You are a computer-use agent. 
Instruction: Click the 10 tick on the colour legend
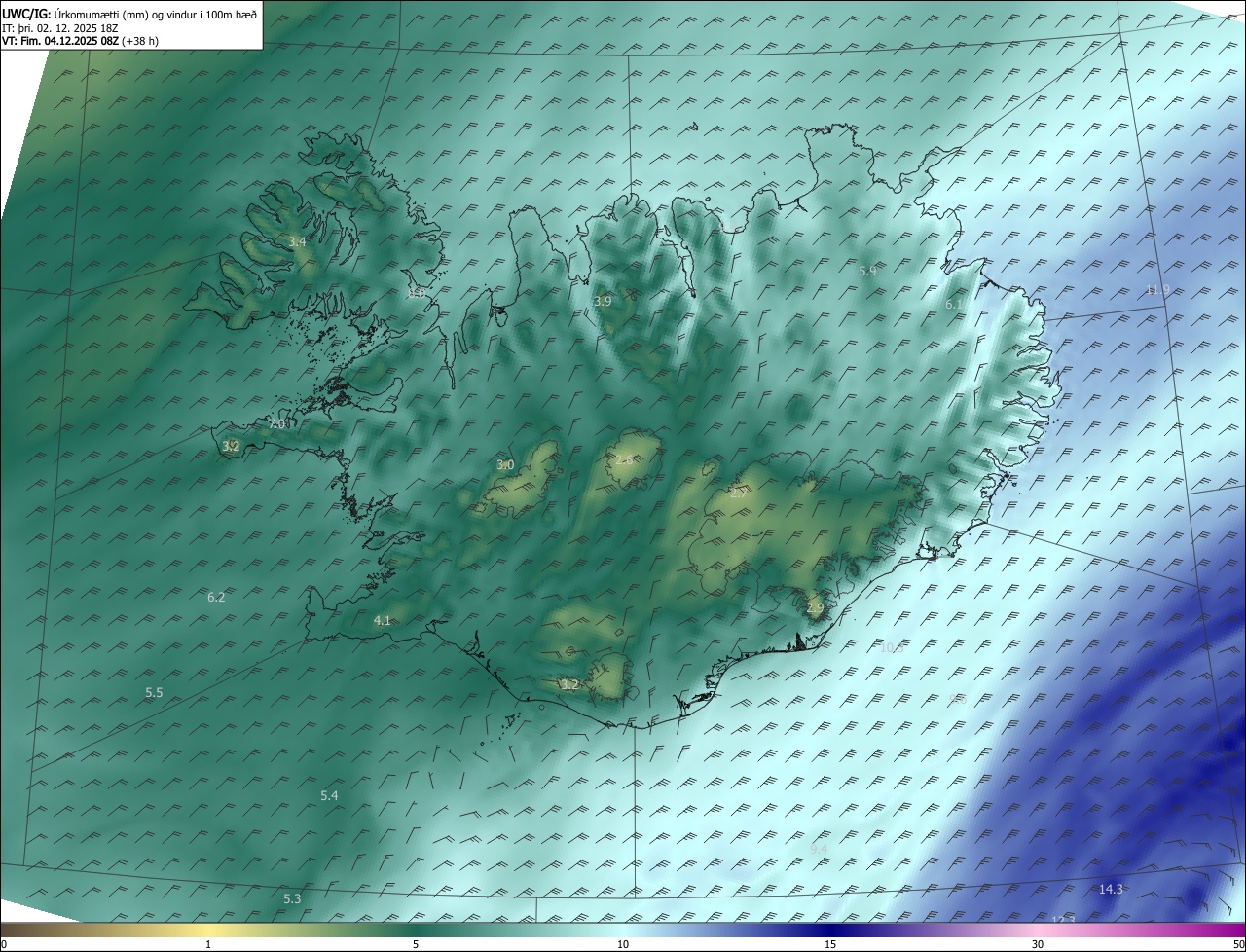pyautogui.click(x=623, y=945)
